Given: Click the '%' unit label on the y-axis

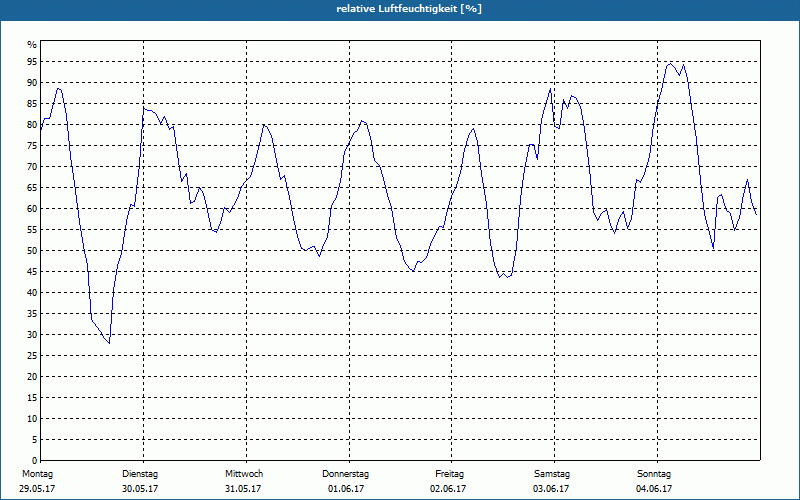Looking at the screenshot, I should tap(32, 45).
